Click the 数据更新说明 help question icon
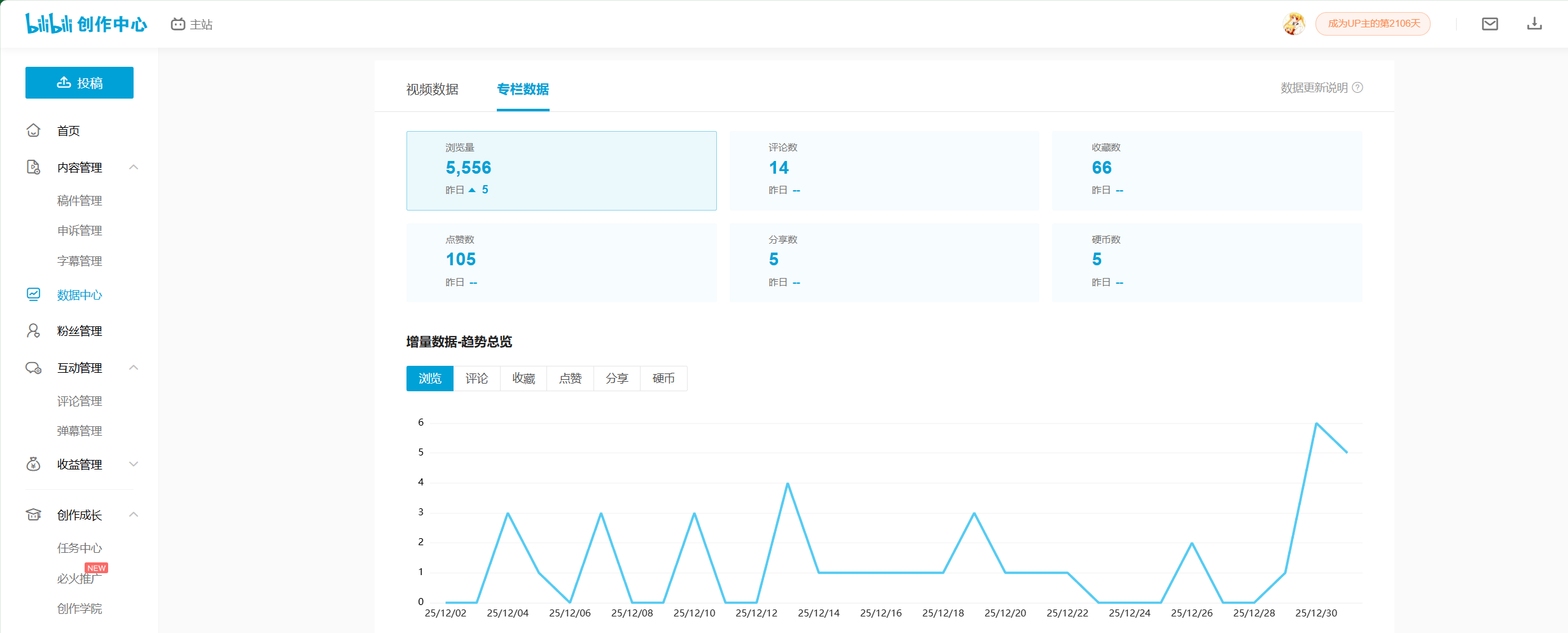 pos(1357,88)
